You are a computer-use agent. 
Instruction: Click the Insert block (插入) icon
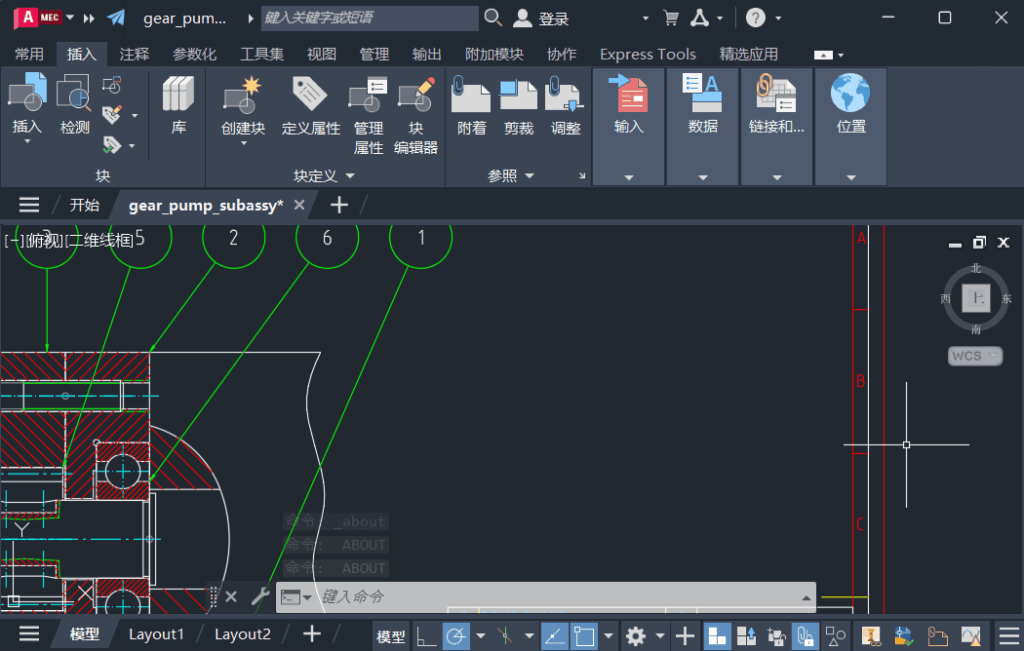coord(27,93)
